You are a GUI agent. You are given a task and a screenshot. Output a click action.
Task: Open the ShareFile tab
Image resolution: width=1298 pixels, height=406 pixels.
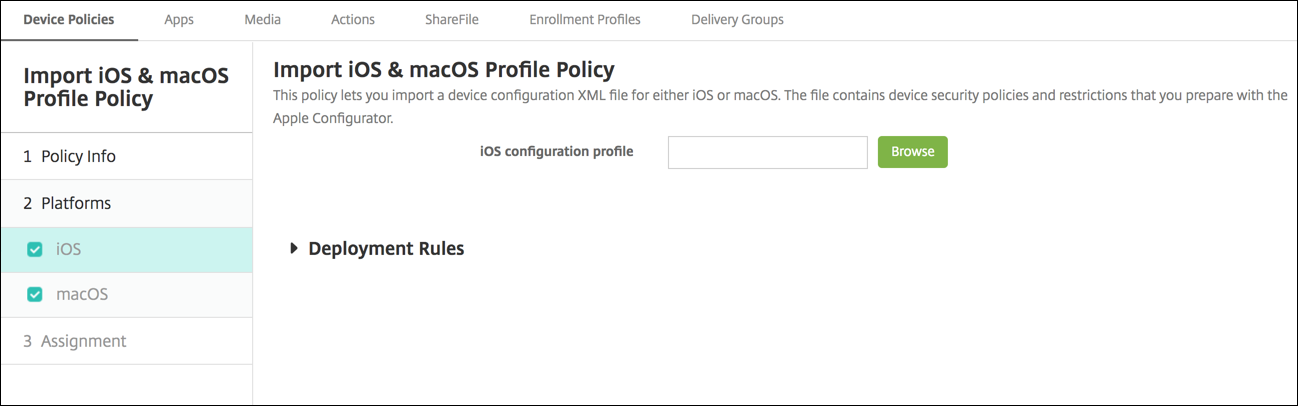451,19
